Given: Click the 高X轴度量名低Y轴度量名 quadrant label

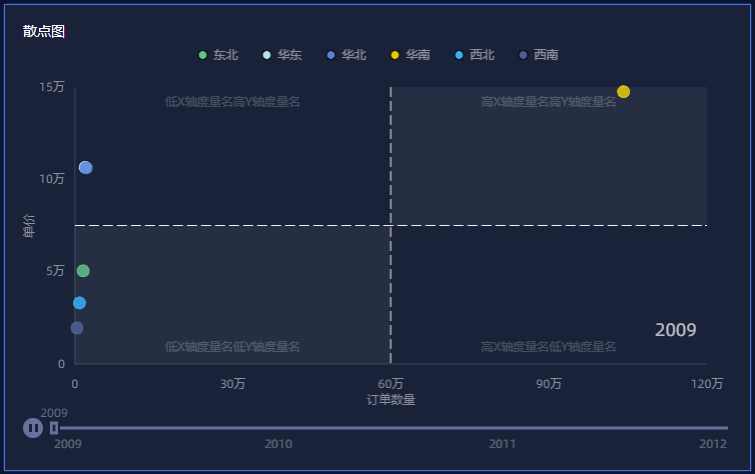Looking at the screenshot, I should (548, 346).
